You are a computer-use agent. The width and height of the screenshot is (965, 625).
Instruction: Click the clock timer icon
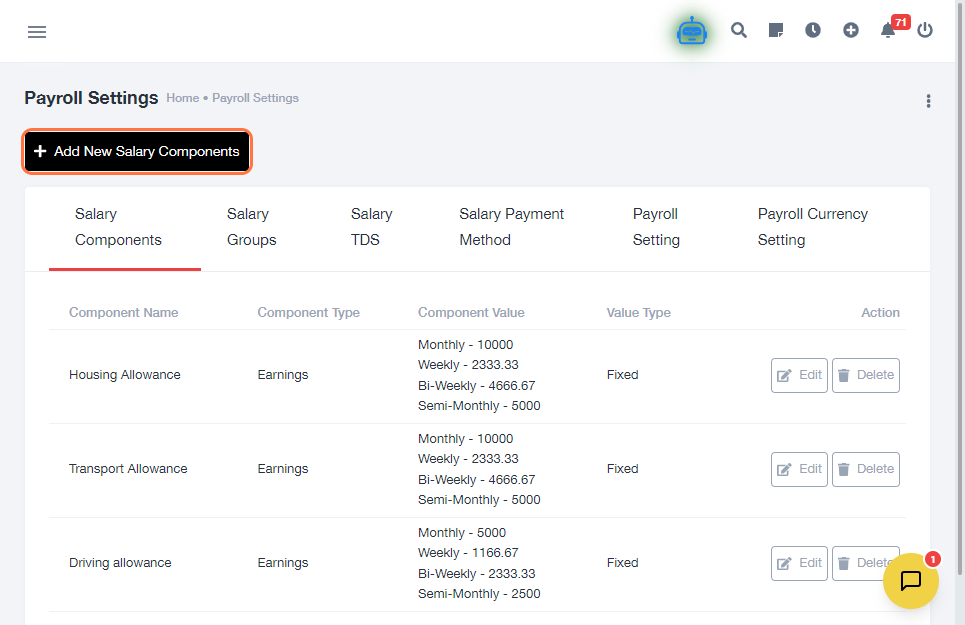(x=813, y=31)
